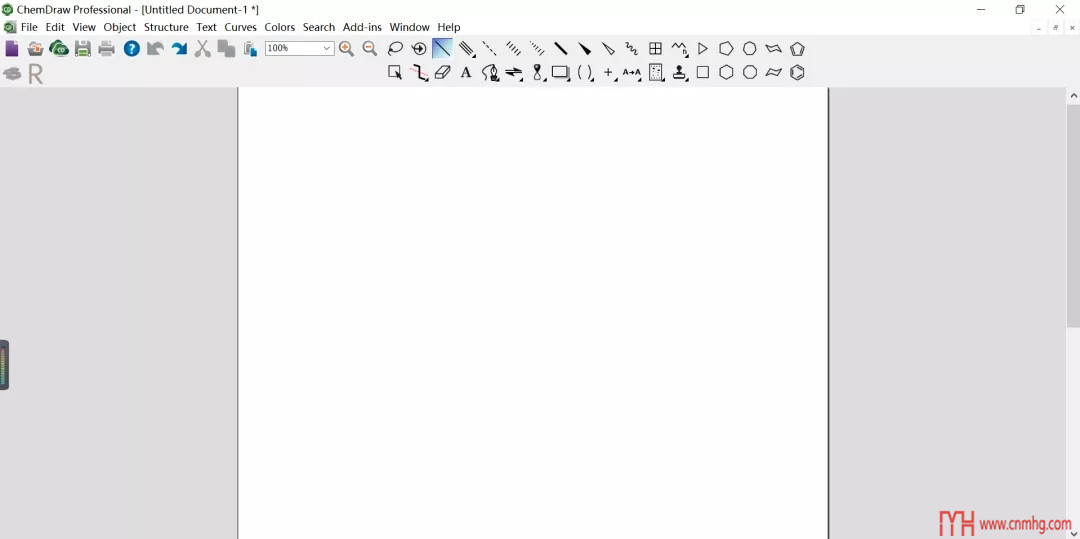Viewport: 1080px width, 539px height.
Task: Select the Cyclooctane Ring tool
Action: (x=749, y=72)
